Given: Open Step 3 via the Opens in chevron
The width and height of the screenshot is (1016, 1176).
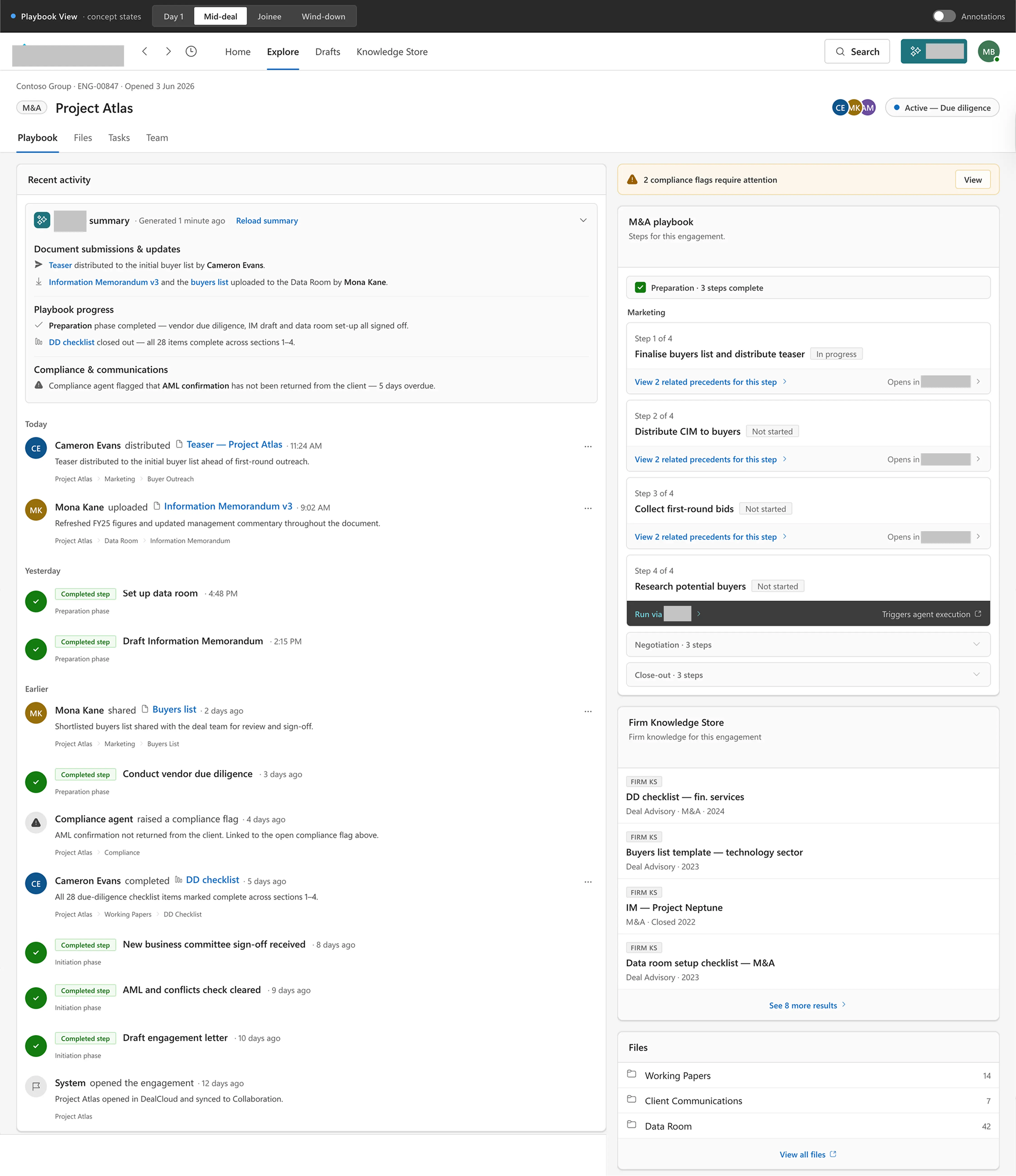Looking at the screenshot, I should (978, 536).
